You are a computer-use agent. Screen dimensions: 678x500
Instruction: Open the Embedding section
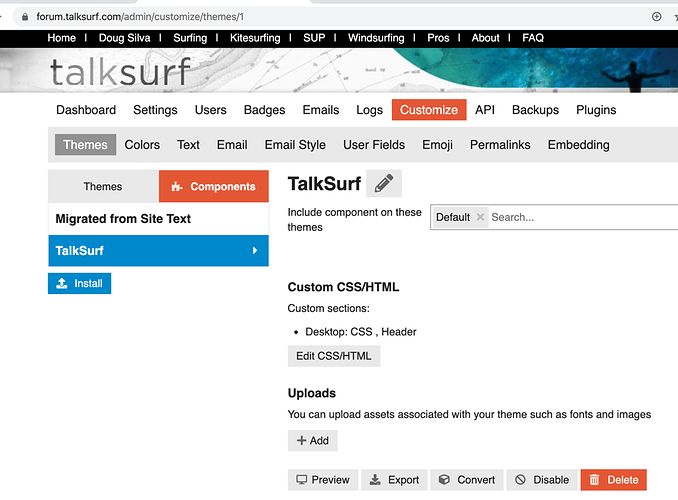(x=579, y=144)
